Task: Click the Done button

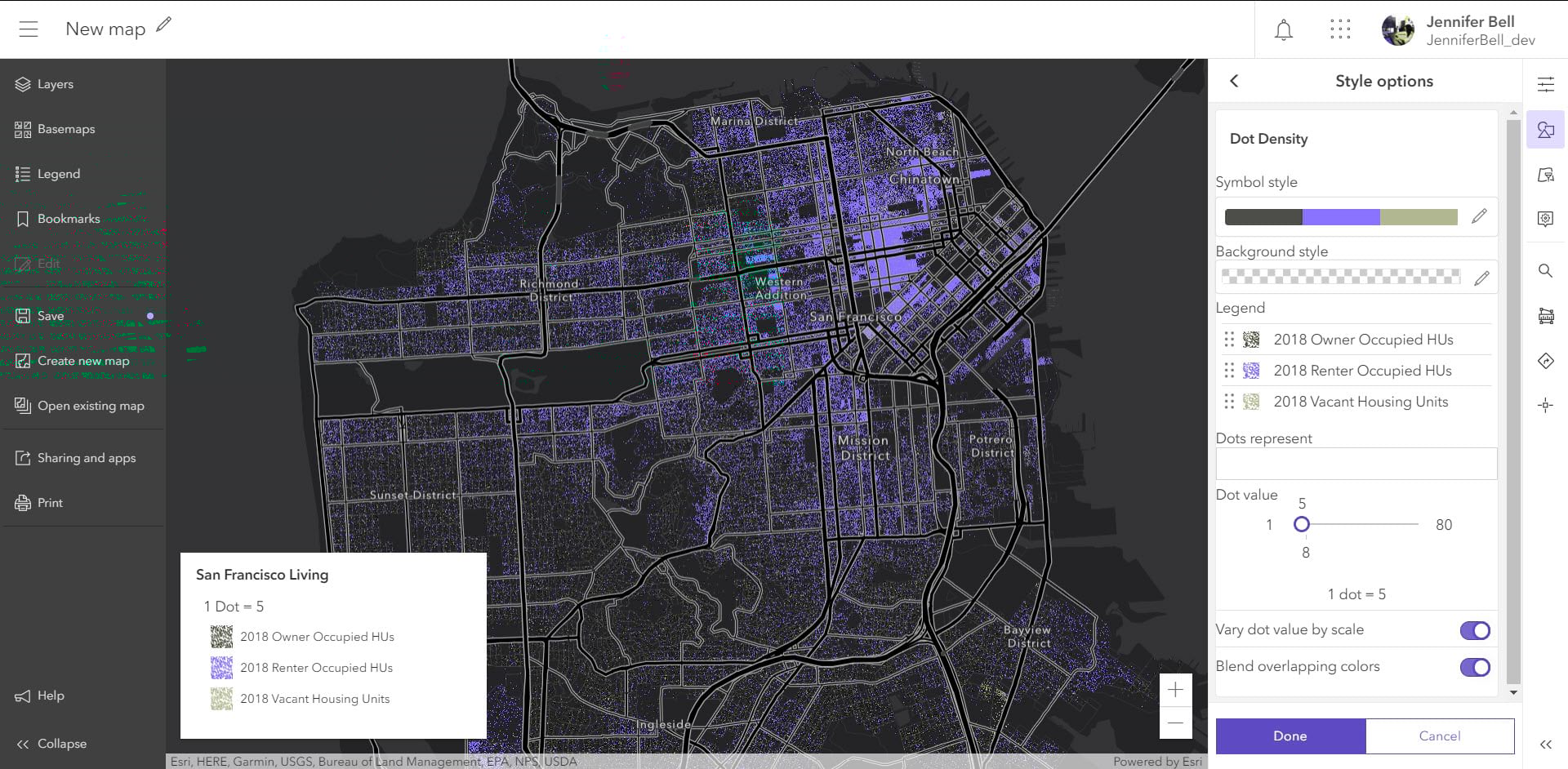Action: [1290, 736]
